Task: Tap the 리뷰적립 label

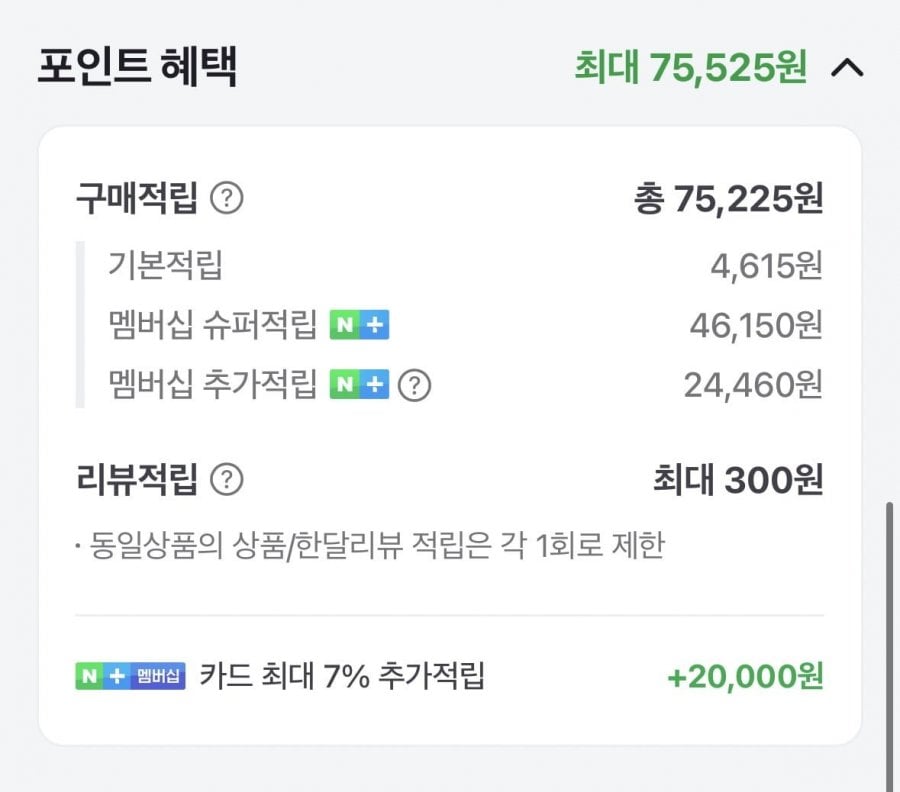Action: [137, 480]
